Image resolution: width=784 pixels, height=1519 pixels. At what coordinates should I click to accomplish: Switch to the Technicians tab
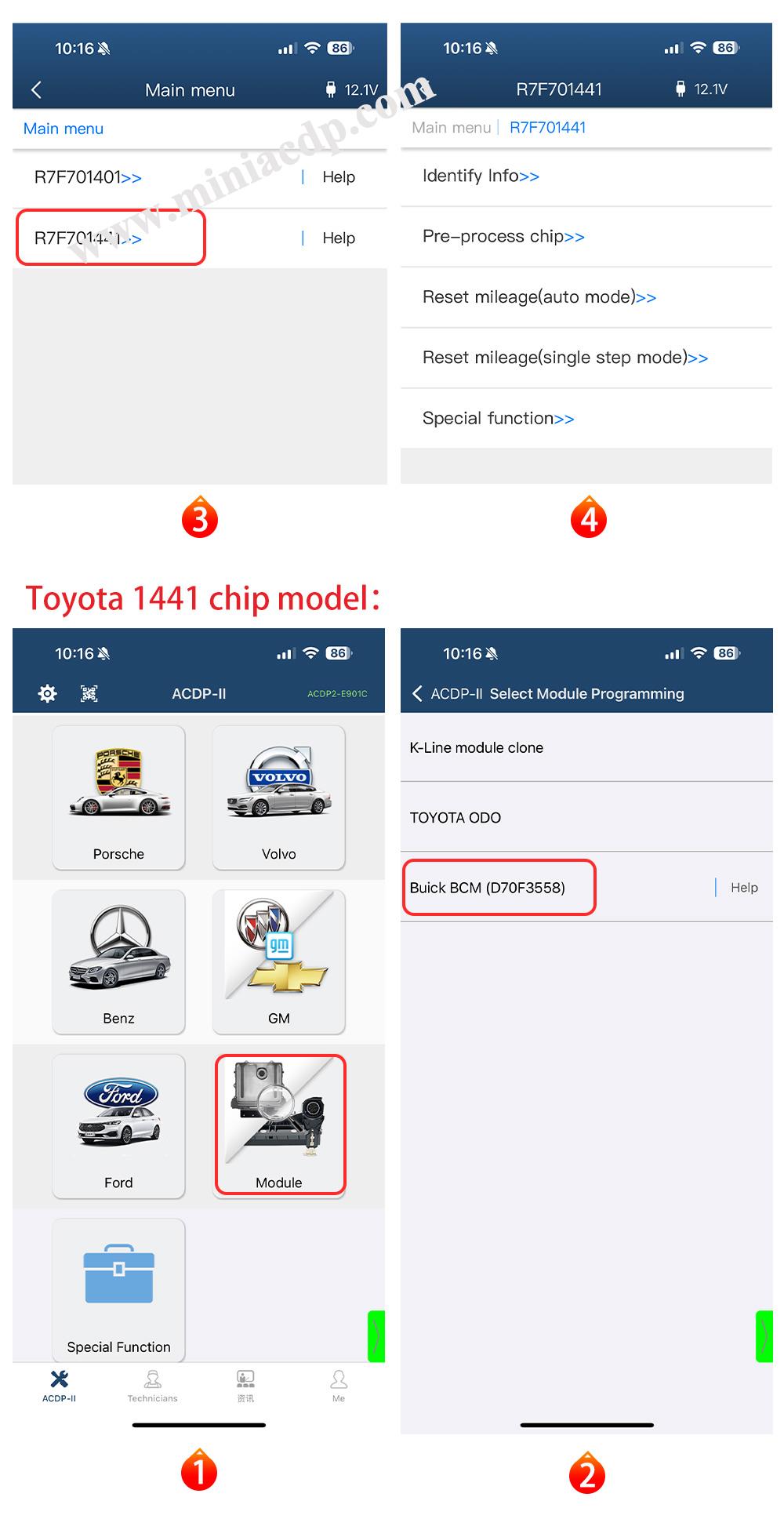click(153, 1386)
